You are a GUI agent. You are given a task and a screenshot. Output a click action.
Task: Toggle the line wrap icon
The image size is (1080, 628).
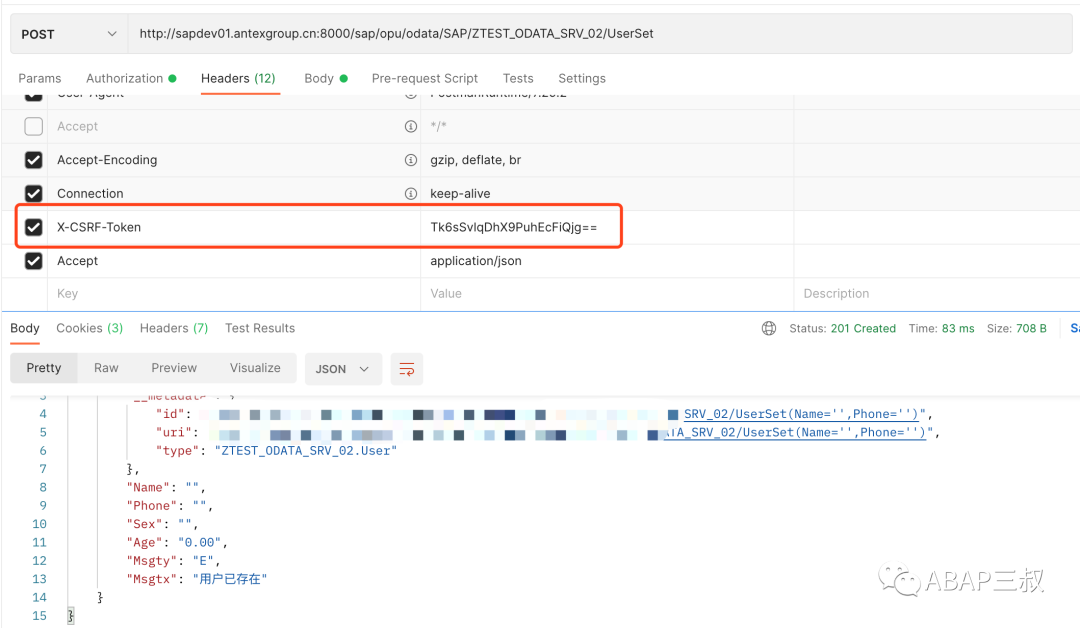pyautogui.click(x=407, y=369)
